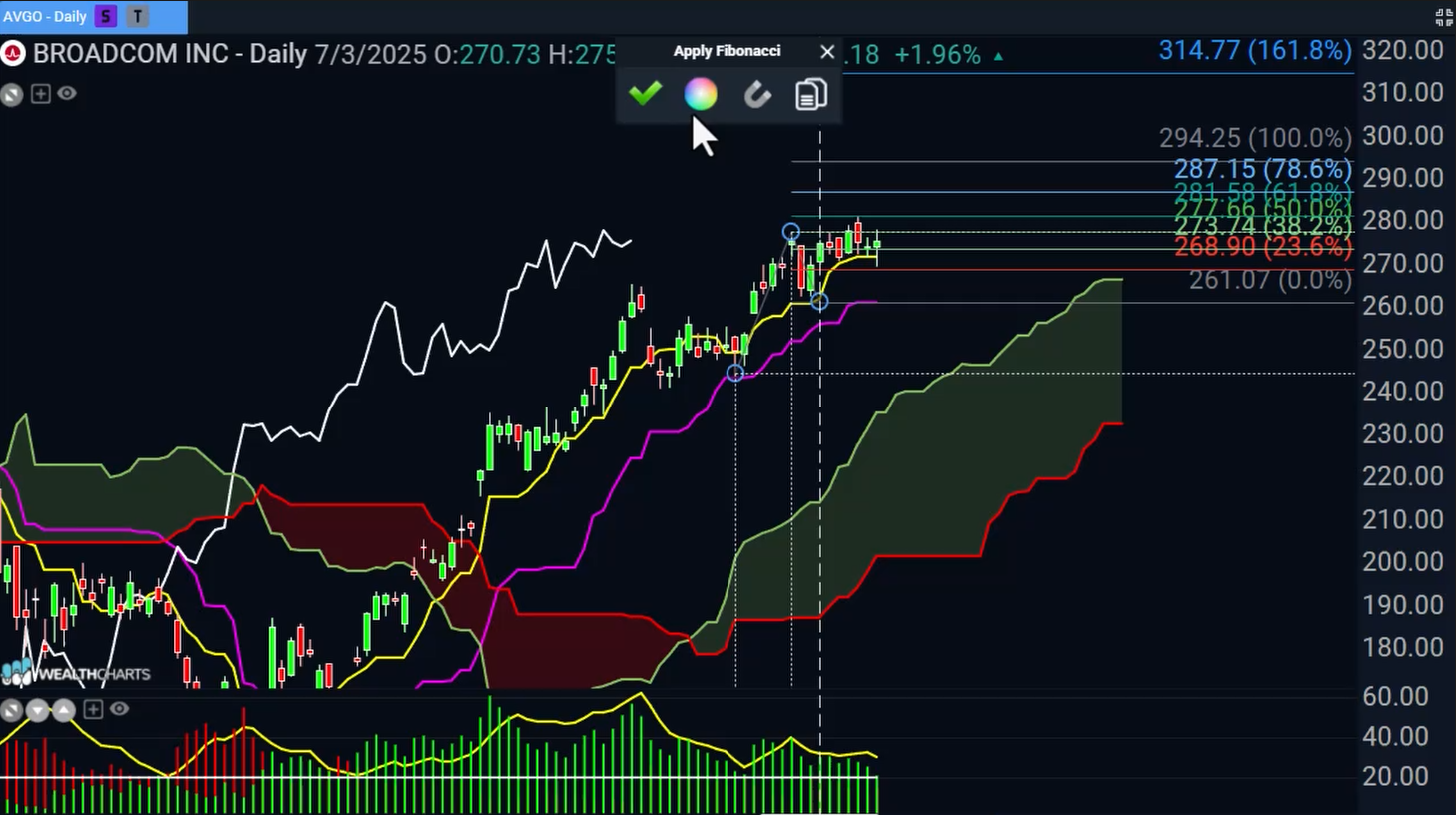Image resolution: width=1456 pixels, height=815 pixels.
Task: Click the 320.00 price axis label
Action: [x=1403, y=50]
